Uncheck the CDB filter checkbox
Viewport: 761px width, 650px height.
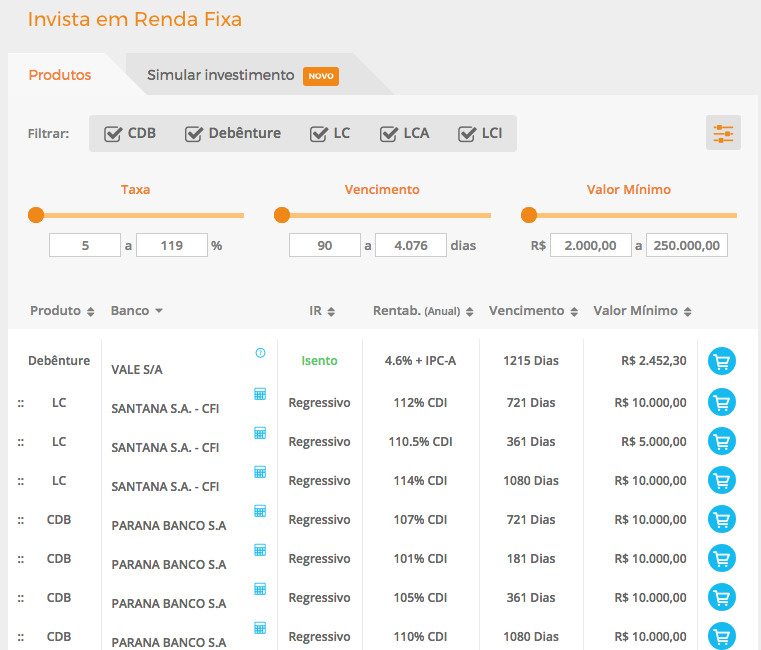(113, 134)
